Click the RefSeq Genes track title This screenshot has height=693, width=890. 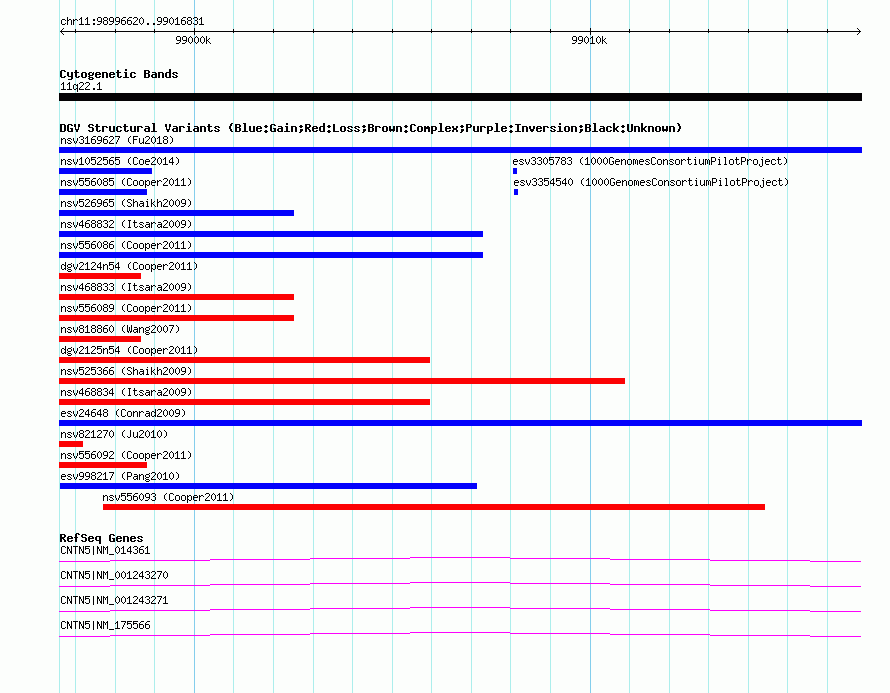point(101,537)
